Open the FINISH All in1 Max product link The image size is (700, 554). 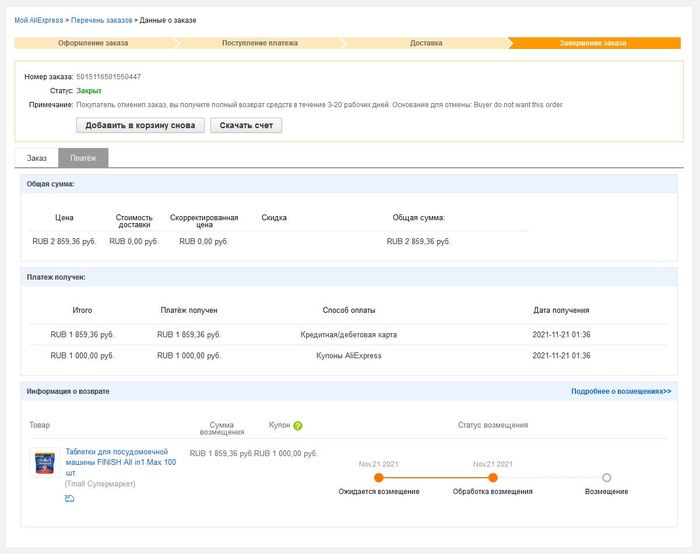pos(120,457)
